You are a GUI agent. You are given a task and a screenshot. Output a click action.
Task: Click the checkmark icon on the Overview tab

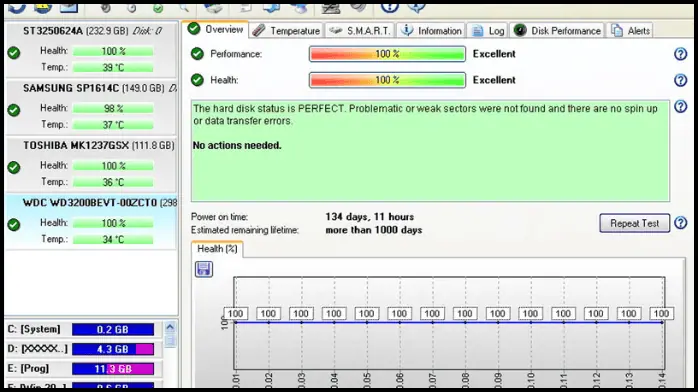pos(194,29)
